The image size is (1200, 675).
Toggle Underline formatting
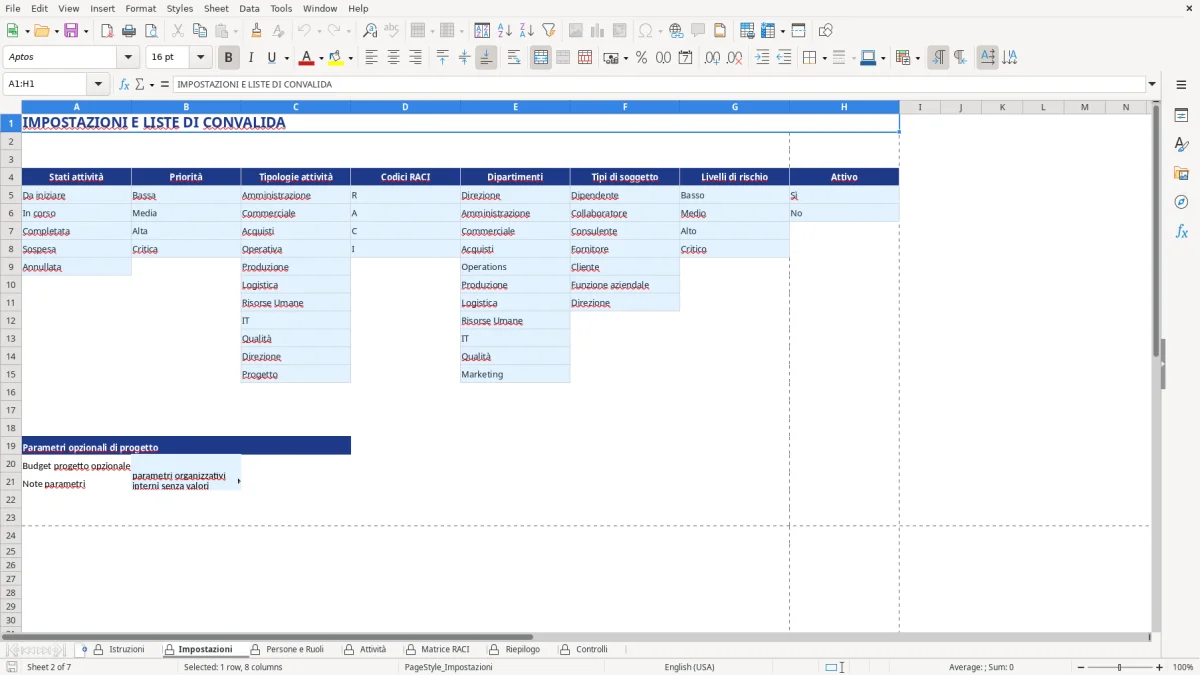point(271,58)
